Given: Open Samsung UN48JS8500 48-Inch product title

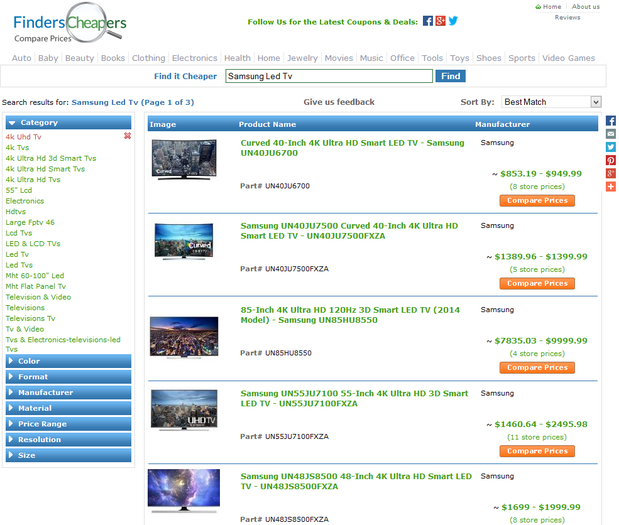Looking at the screenshot, I should coord(356,481).
